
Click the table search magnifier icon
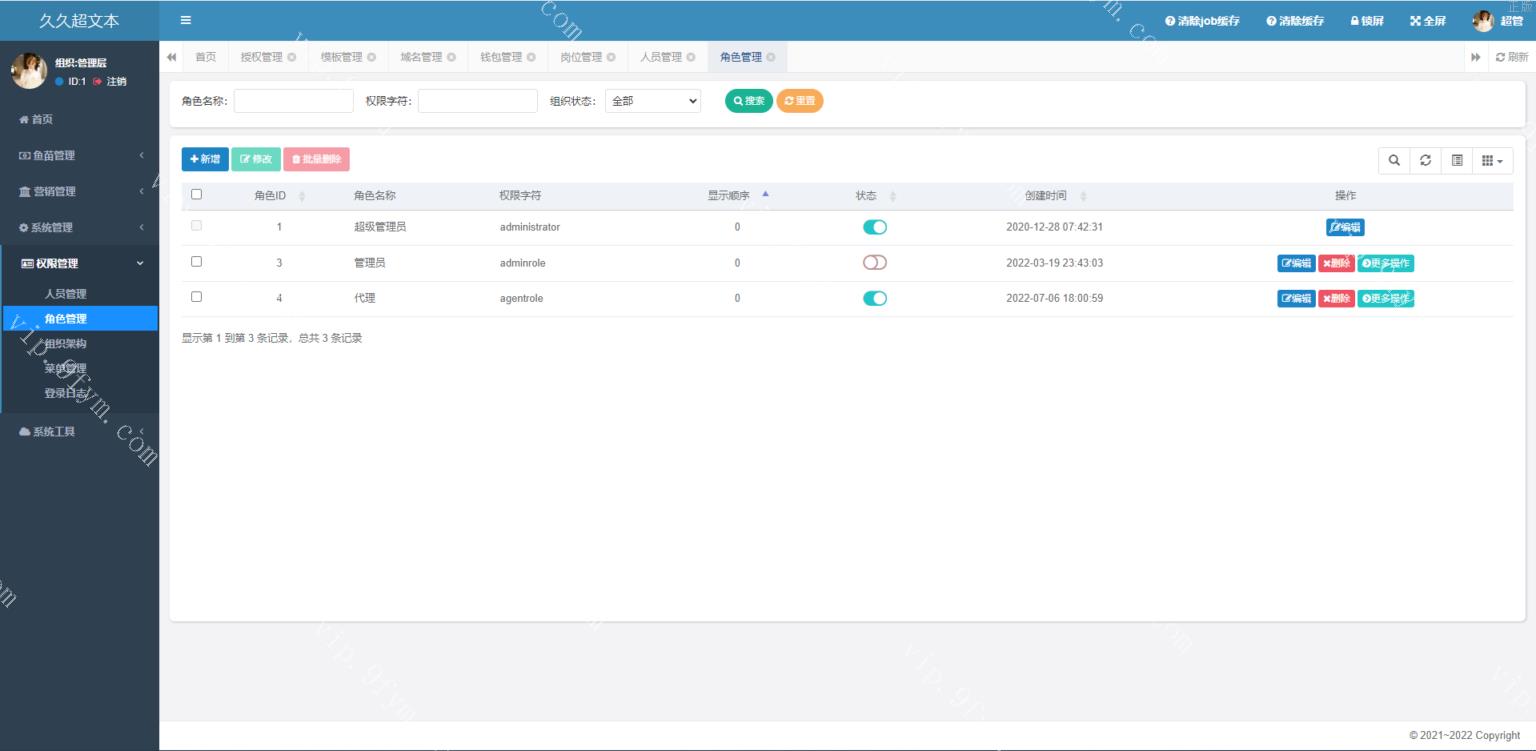1394,160
